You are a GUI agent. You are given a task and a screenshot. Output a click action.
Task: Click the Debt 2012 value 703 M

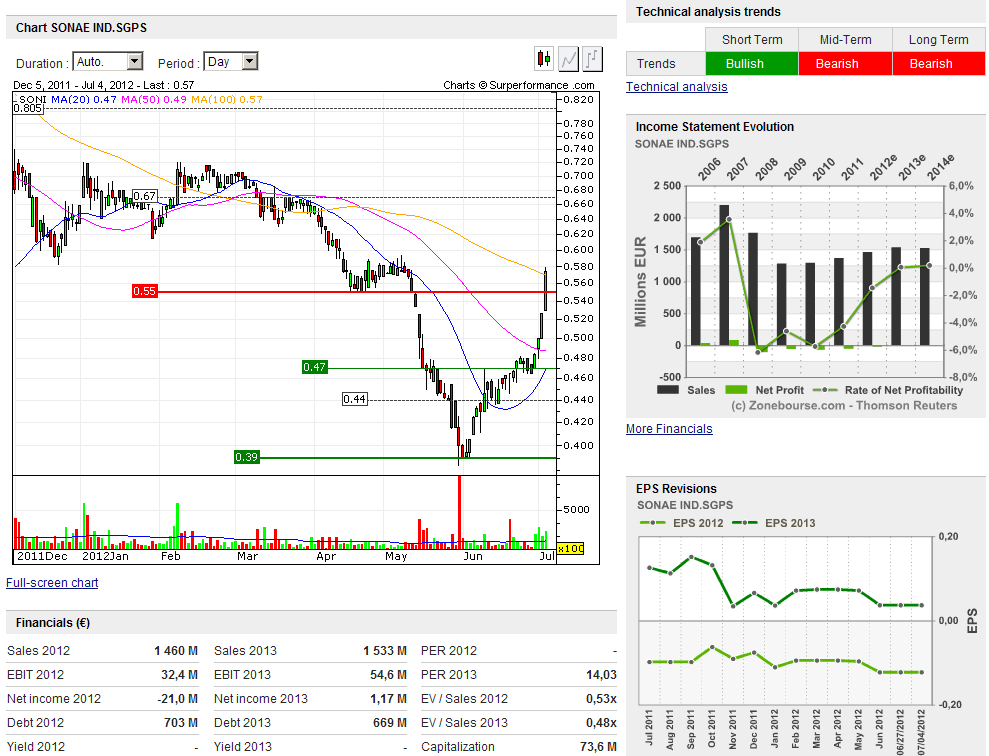click(x=181, y=723)
